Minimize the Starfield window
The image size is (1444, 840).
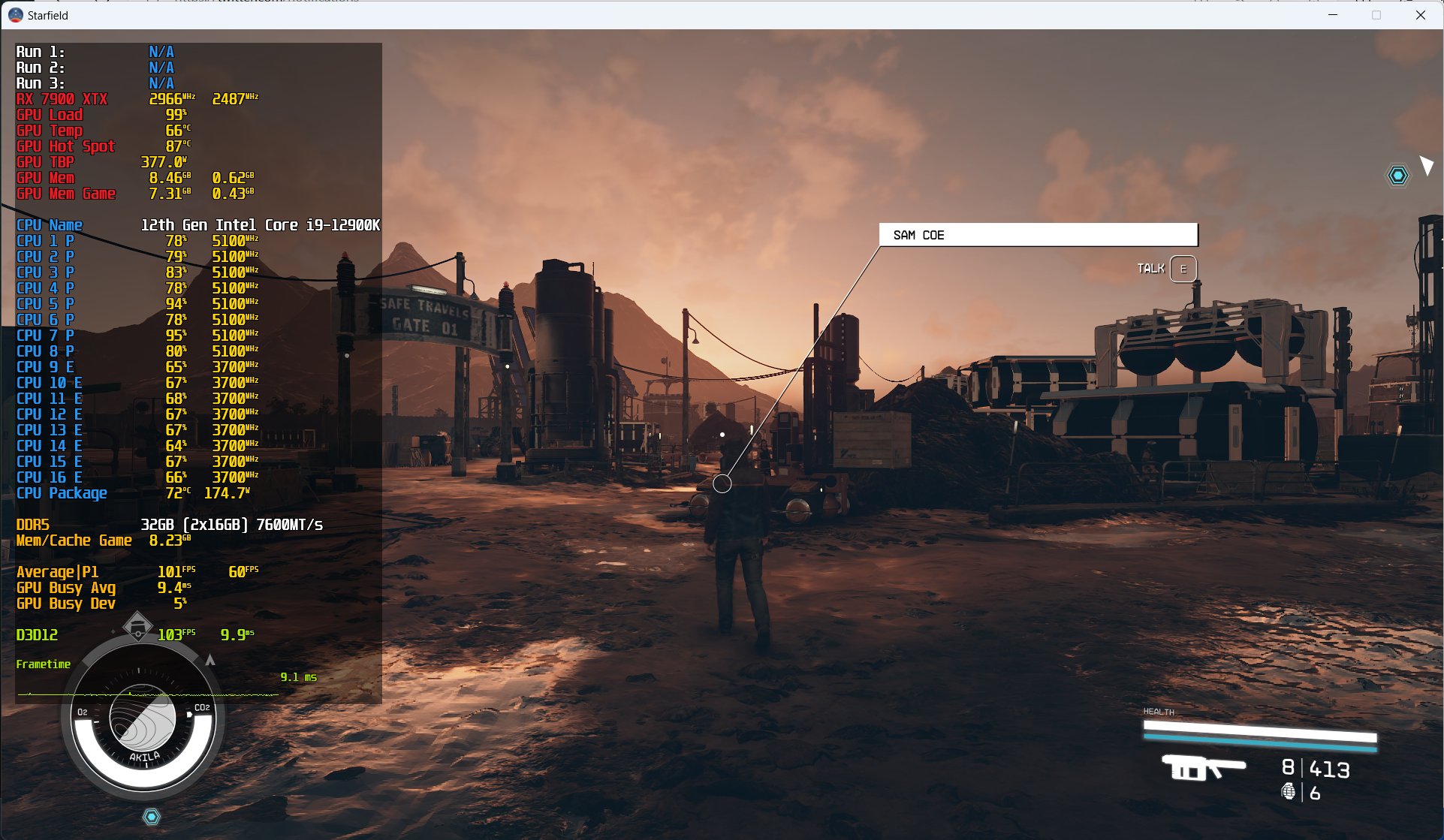pos(1333,15)
